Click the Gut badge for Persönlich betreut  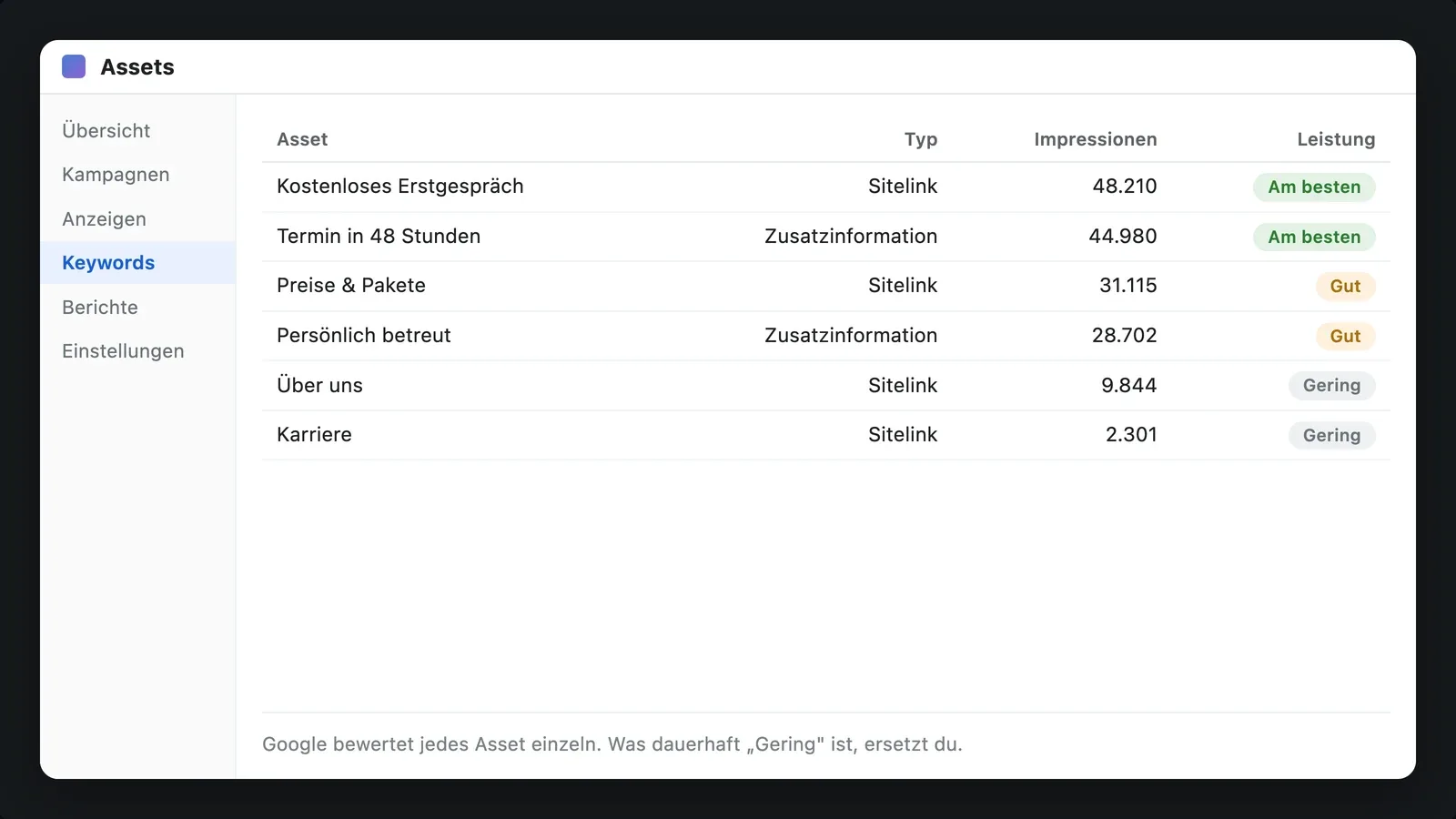coord(1345,336)
